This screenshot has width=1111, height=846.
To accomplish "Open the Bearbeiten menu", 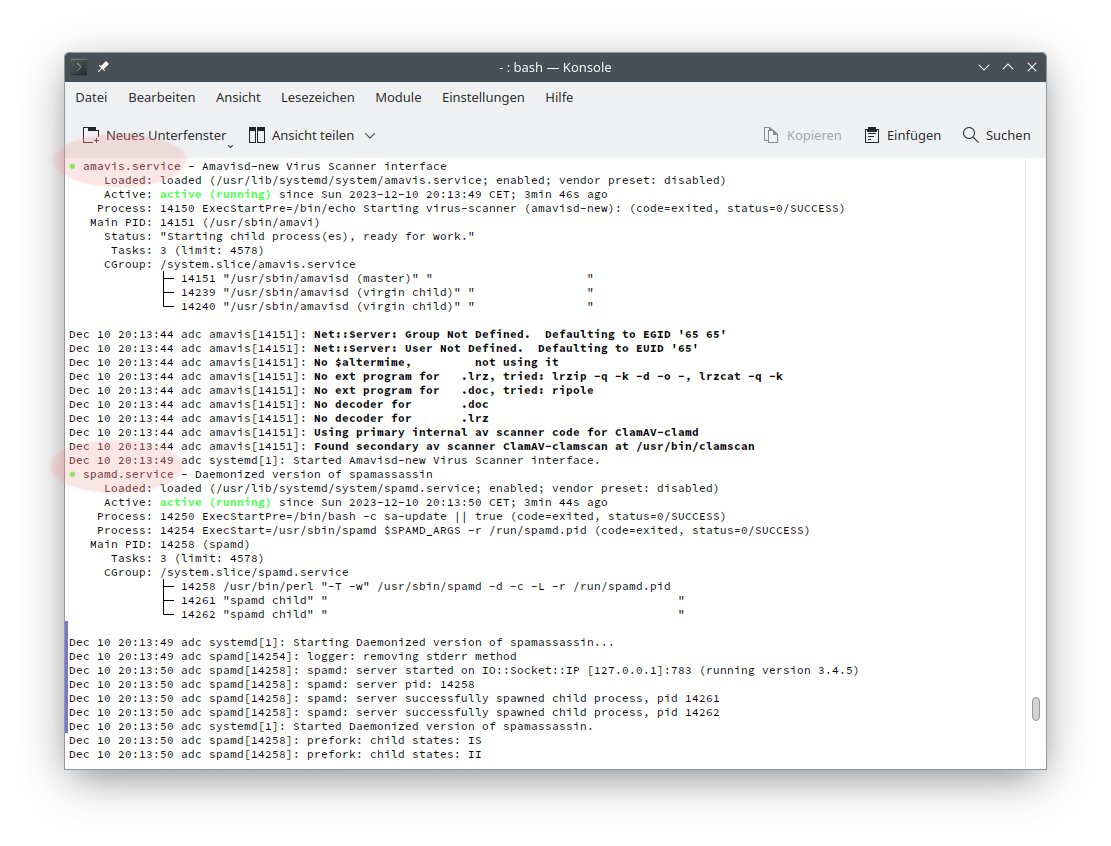I will (x=161, y=97).
